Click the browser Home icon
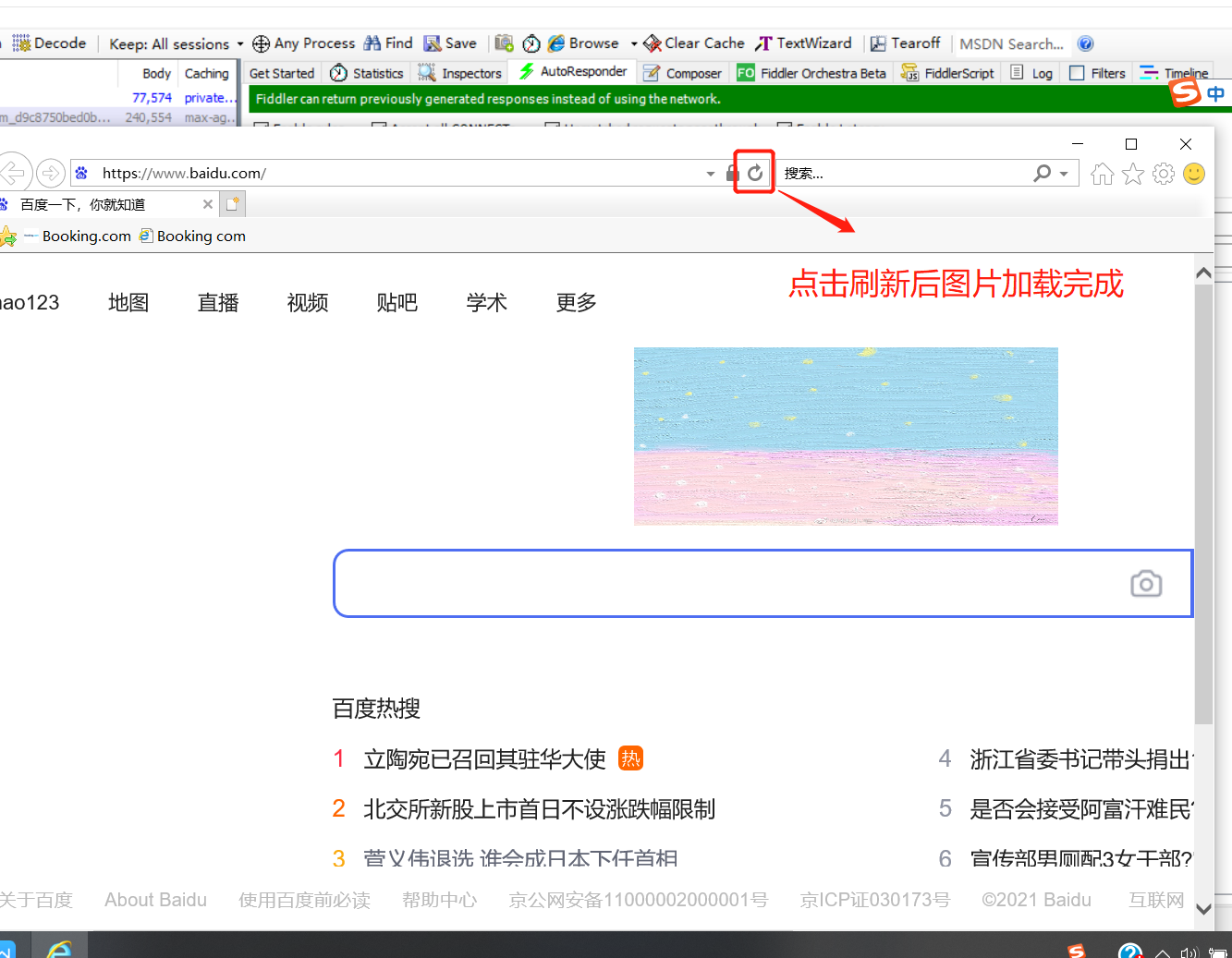Screen dimensions: 1232x958 (x=1102, y=174)
